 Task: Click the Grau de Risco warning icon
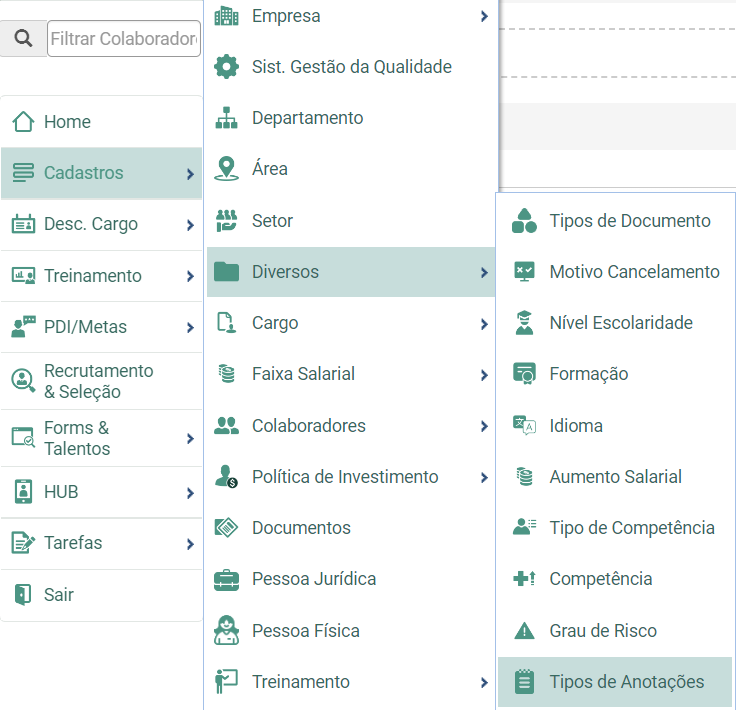click(524, 631)
